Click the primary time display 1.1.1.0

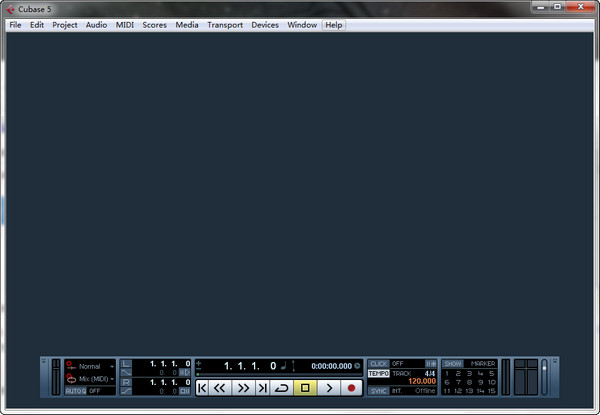click(249, 366)
